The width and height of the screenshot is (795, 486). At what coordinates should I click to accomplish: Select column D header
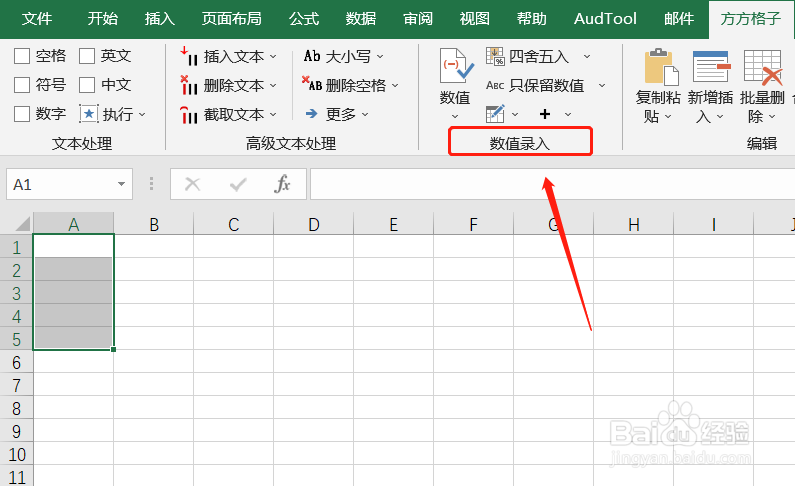tap(314, 223)
